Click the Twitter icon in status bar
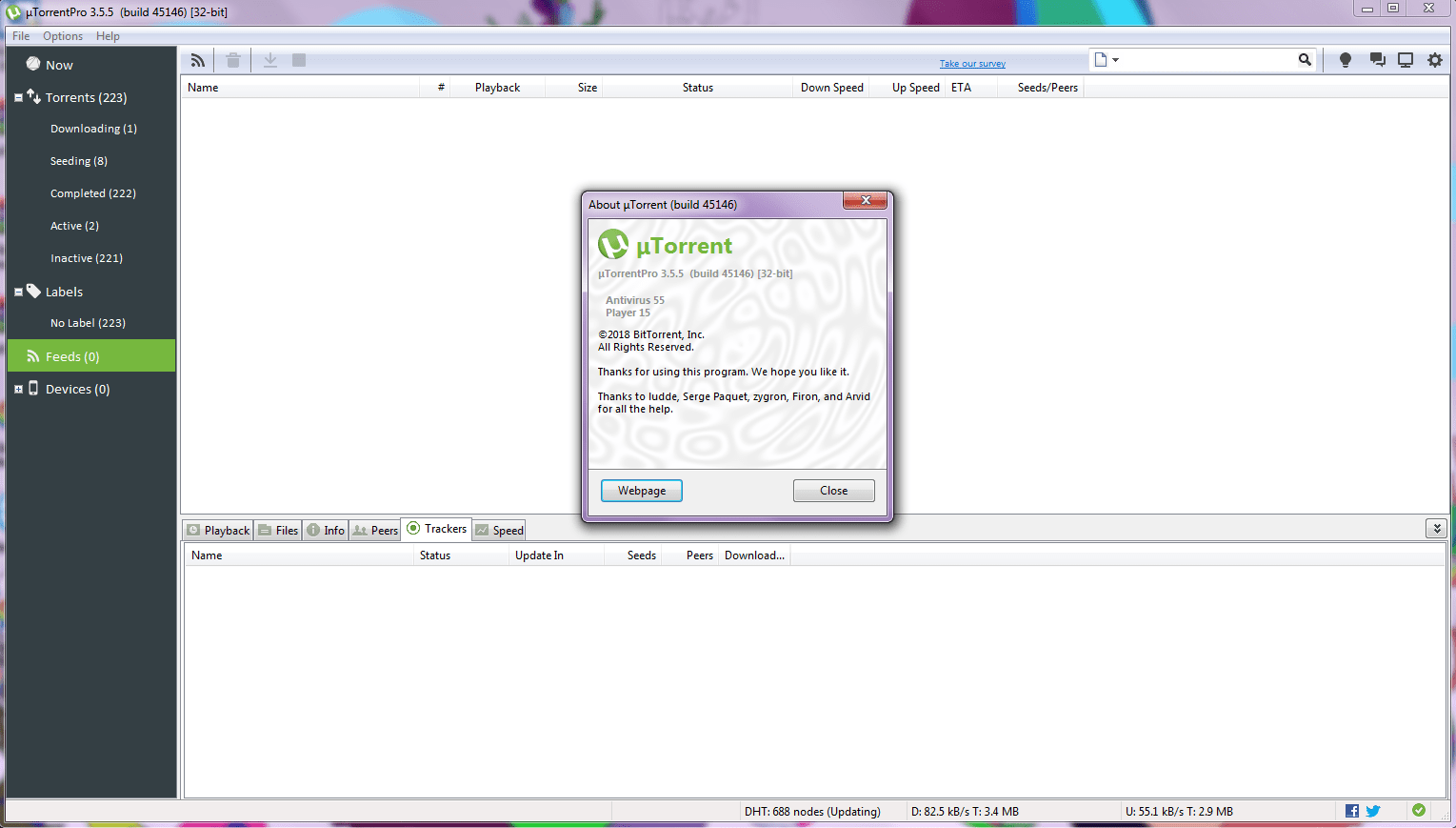Image resolution: width=1456 pixels, height=828 pixels. tap(1373, 811)
